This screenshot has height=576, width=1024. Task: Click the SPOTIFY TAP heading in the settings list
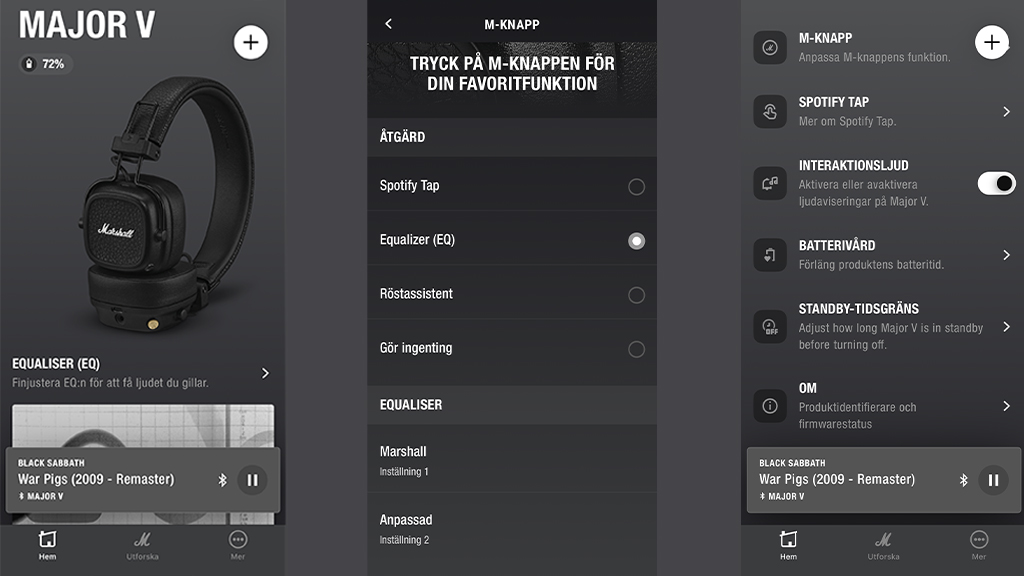833,102
